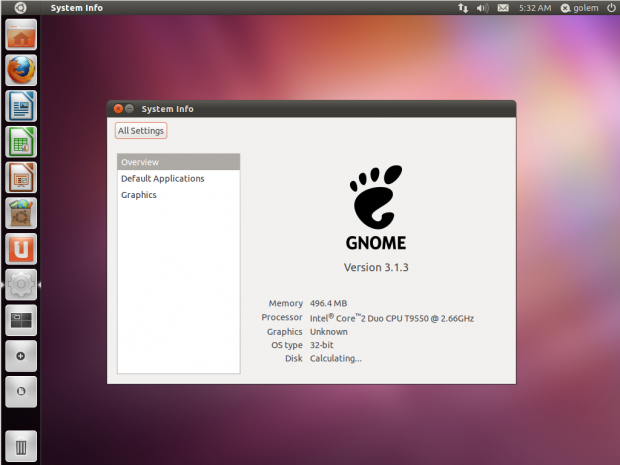Click System Info title in top panel
This screenshot has width=620, height=465.
pyautogui.click(x=77, y=8)
